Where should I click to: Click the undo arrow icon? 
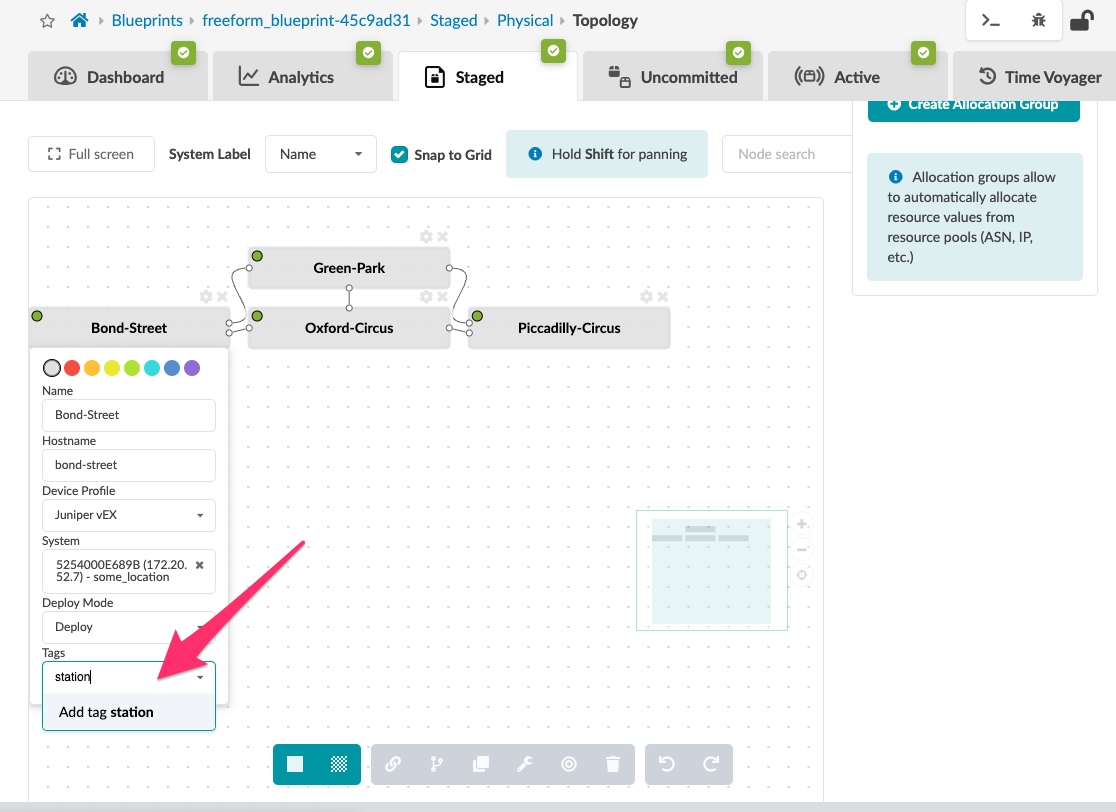(x=667, y=764)
